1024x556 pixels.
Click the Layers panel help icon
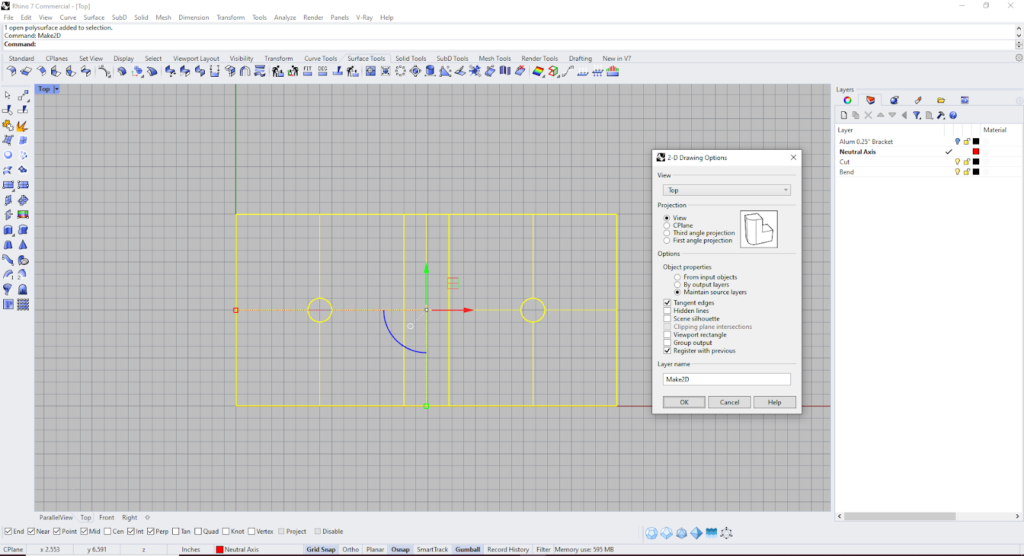953,115
